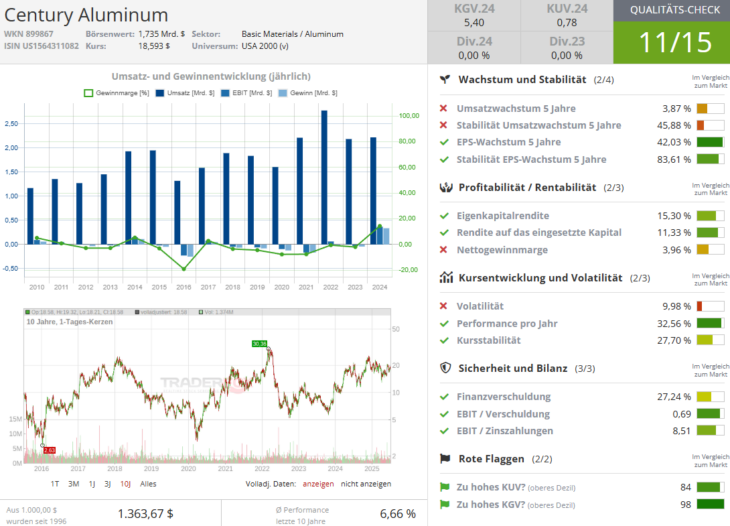This screenshot has width=730, height=526.
Task: Toggle the Gewinnmarge [%] legend entry
Action: [x=116, y=93]
